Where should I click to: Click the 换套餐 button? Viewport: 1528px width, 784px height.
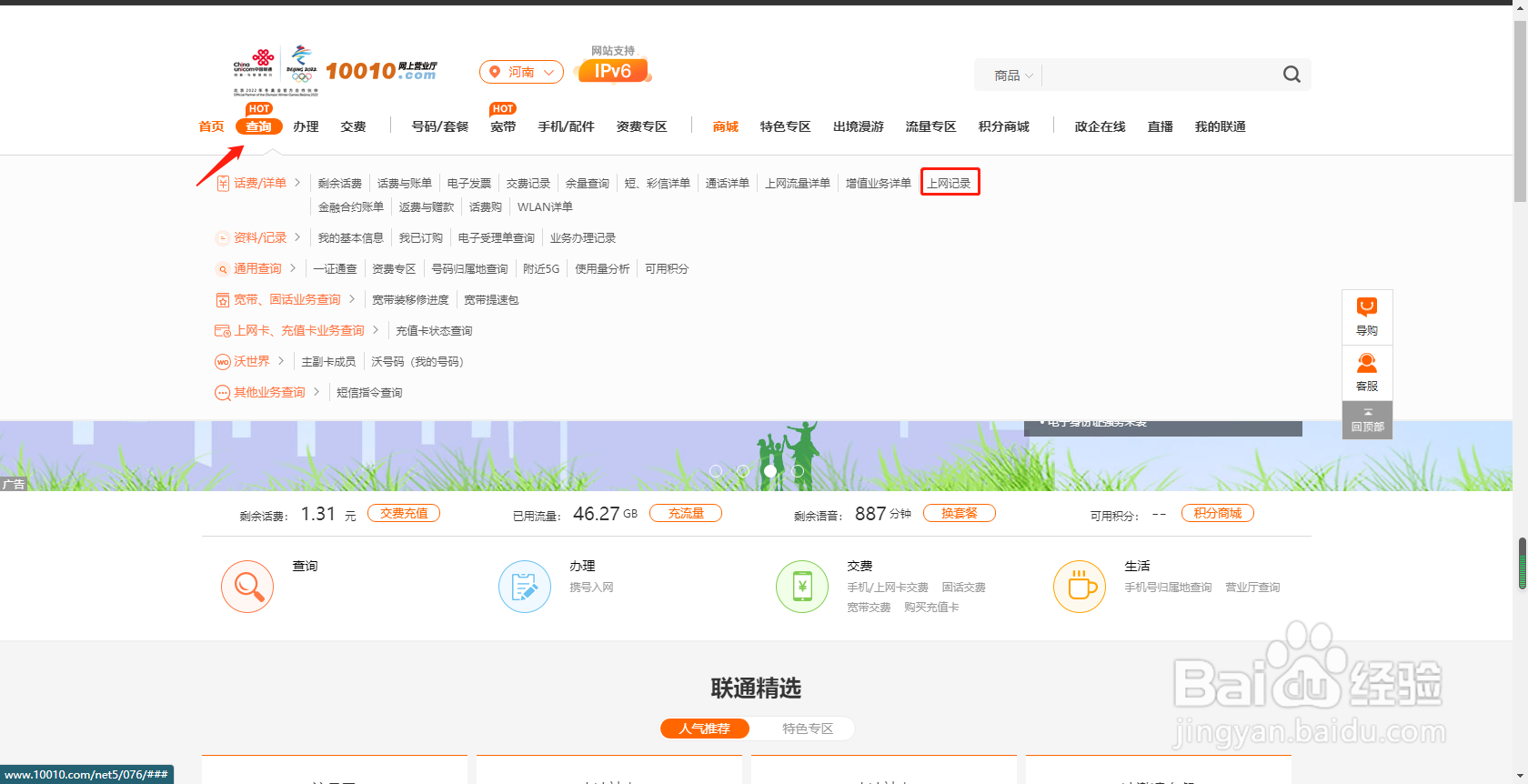(x=960, y=513)
